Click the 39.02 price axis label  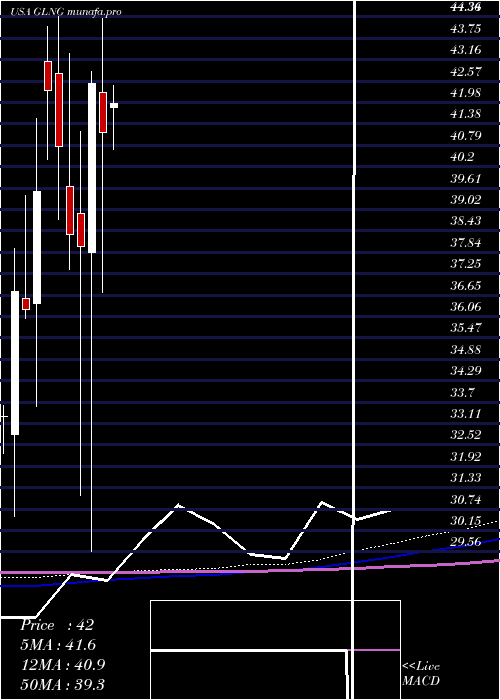pos(466,200)
